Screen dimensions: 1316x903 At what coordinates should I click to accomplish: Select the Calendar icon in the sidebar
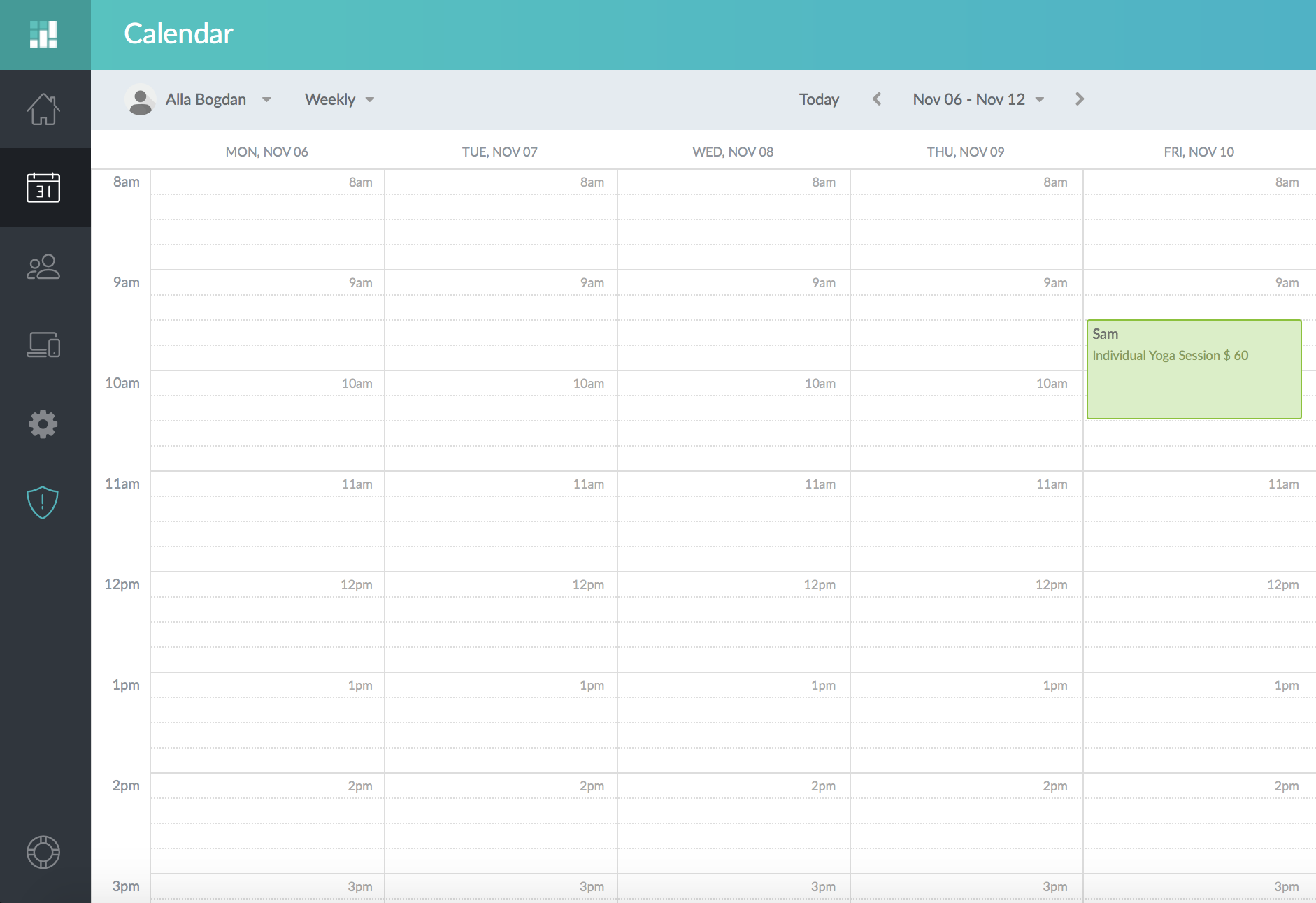[43, 187]
